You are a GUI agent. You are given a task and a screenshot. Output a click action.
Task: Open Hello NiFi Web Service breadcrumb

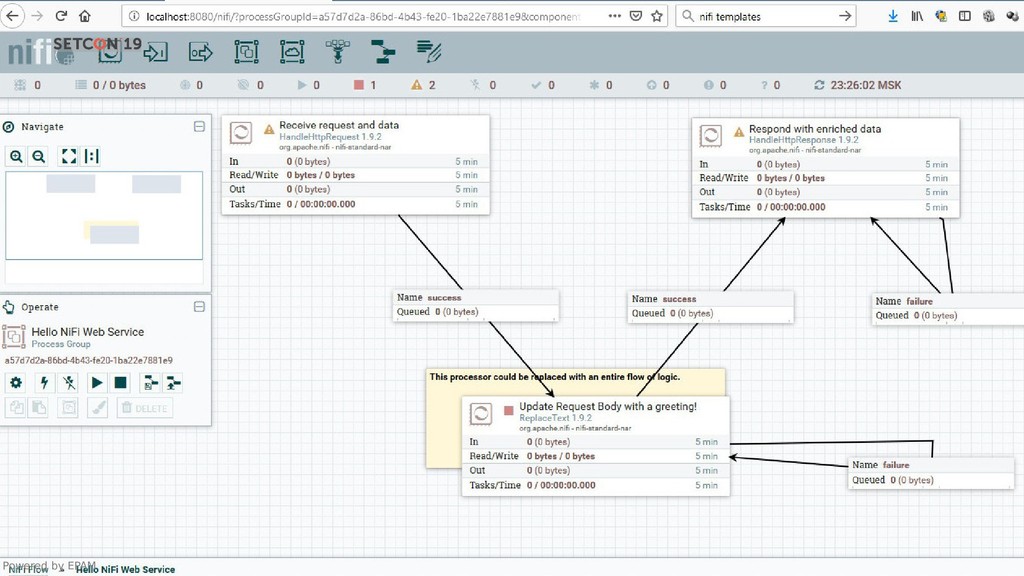click(x=125, y=569)
